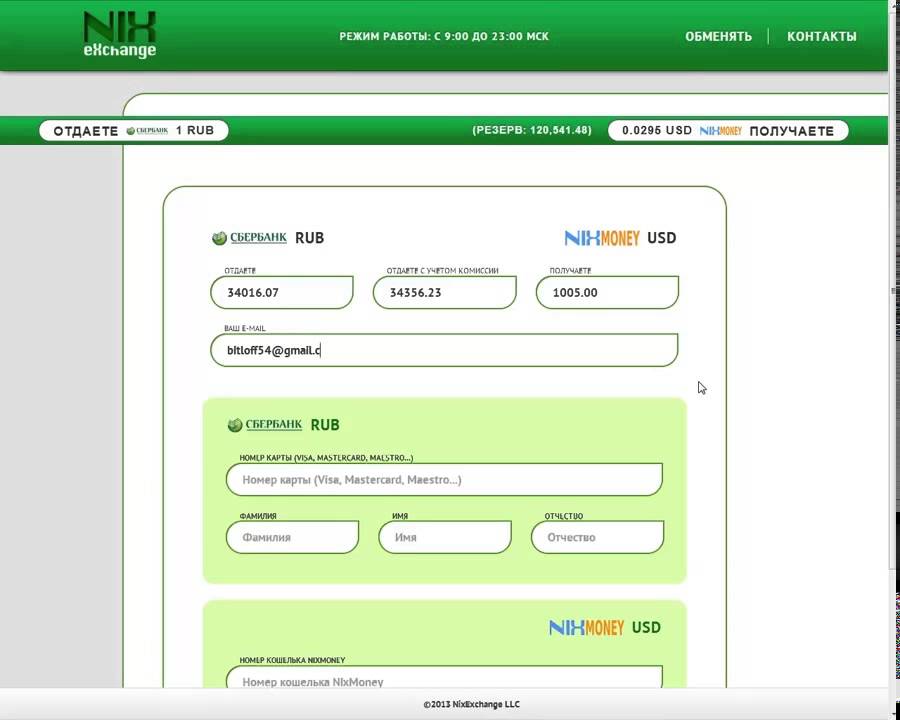Viewport: 900px width, 720px height.
Task: Click Сбербанк logo in card details section
Action: [265, 425]
